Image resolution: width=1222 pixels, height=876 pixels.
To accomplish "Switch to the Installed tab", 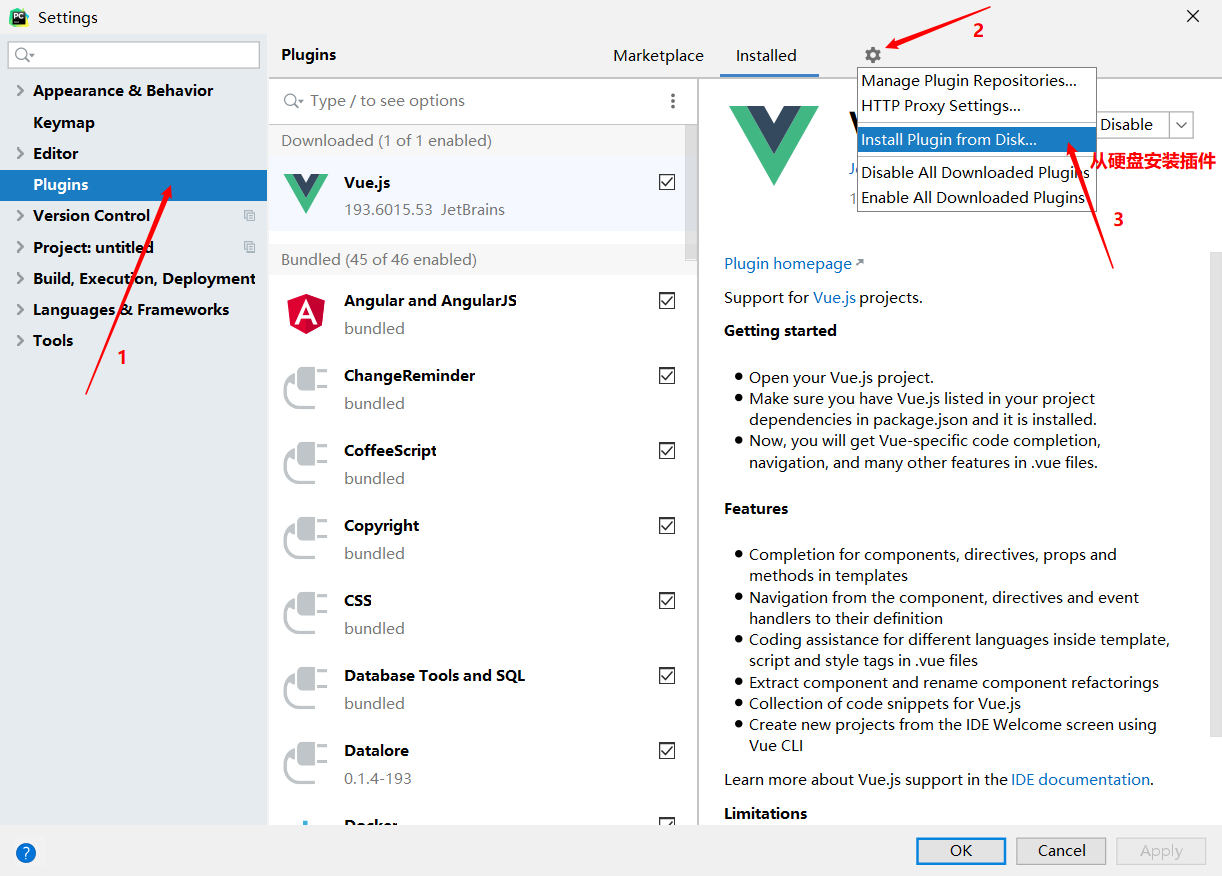I will coord(766,56).
